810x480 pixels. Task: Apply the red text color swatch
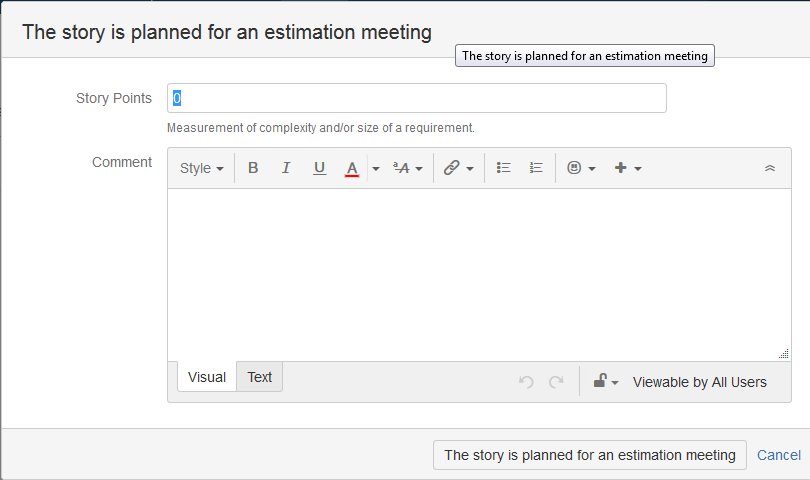[352, 168]
